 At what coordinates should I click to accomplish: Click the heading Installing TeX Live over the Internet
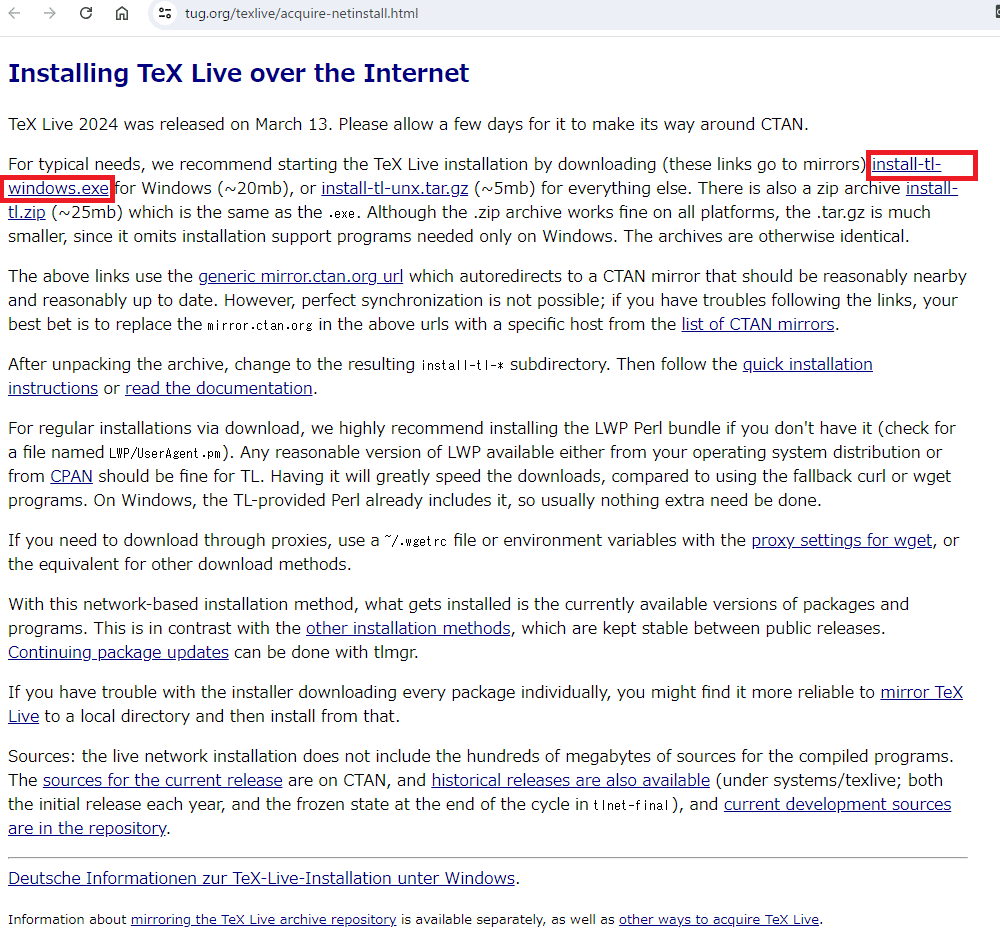coord(239,73)
